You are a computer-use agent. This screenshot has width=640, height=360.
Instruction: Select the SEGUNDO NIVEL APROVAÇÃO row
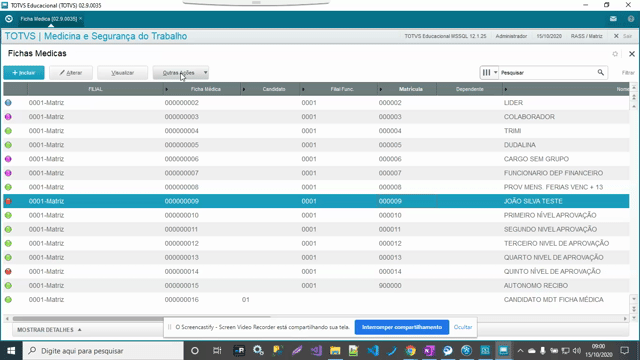click(316, 229)
